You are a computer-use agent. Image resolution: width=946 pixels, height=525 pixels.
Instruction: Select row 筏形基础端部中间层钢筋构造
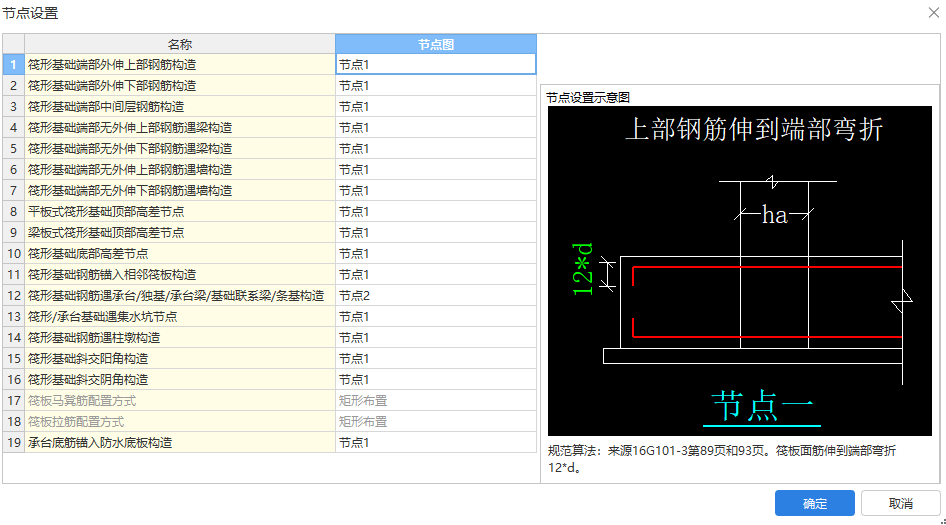(x=180, y=107)
